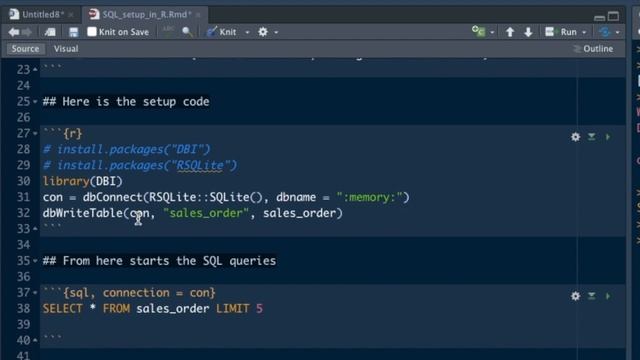Viewport: 640px width, 360px height.
Task: Run the r setup chunk
Action: [x=608, y=137]
